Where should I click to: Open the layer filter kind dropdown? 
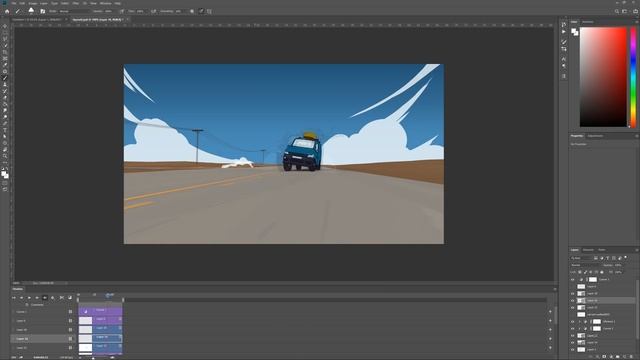pyautogui.click(x=581, y=258)
